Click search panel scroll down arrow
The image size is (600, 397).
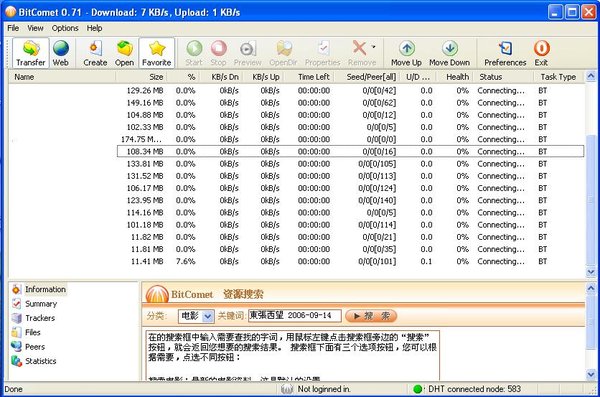point(591,374)
